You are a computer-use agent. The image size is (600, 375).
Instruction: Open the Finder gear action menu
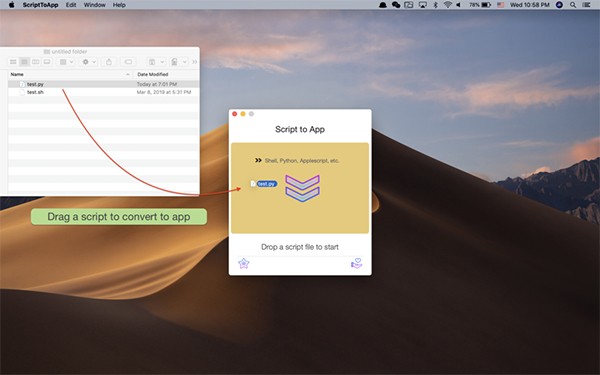click(x=89, y=62)
